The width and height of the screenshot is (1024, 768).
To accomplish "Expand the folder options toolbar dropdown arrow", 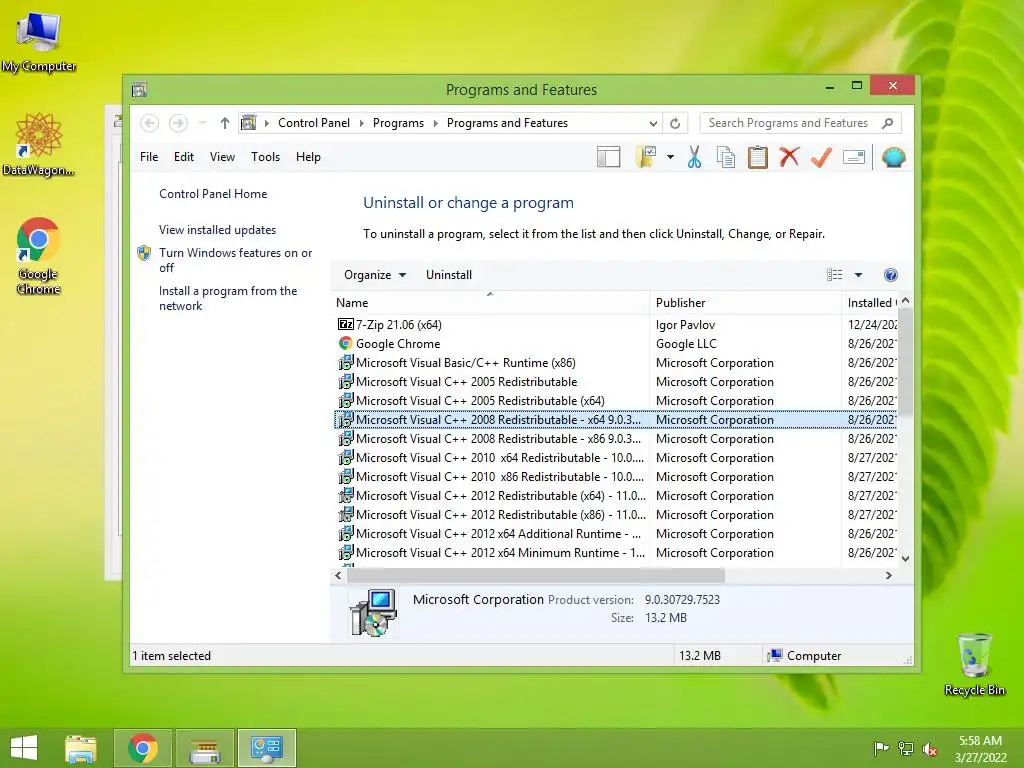I will point(670,157).
